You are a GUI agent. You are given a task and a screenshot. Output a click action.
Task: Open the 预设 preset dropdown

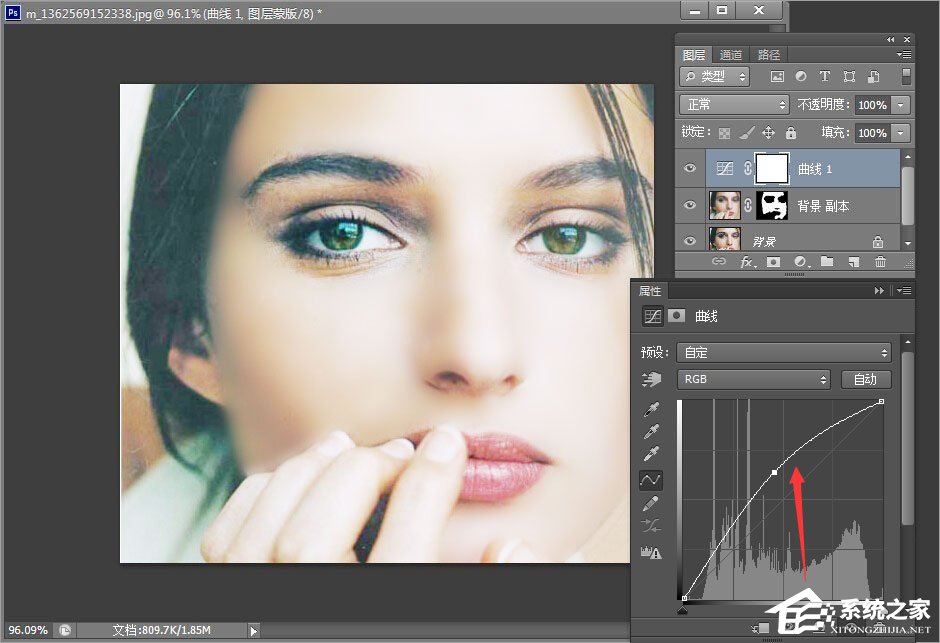783,352
